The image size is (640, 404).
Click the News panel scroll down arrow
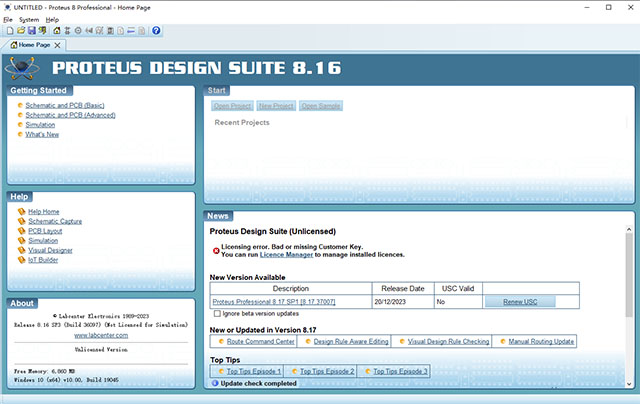coord(629,384)
